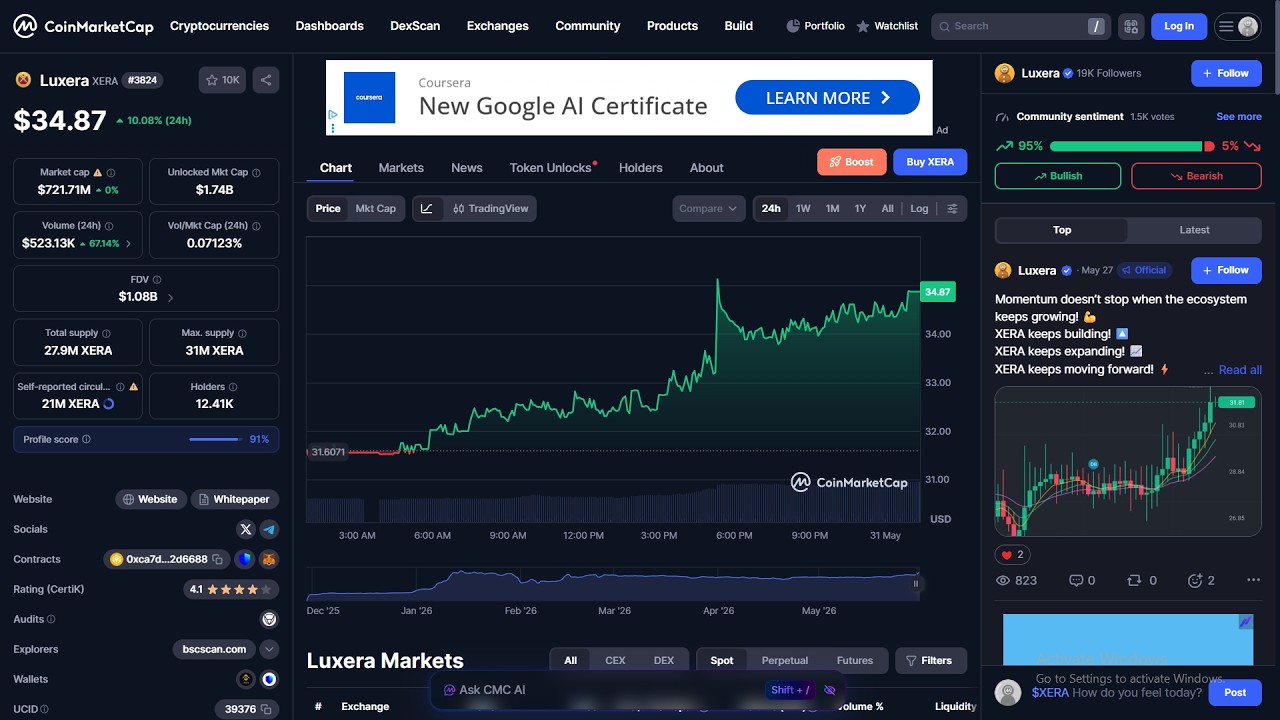Screen dimensions: 1280x720
Task: Open the Cryptocurrencies nav menu
Action: point(219,26)
